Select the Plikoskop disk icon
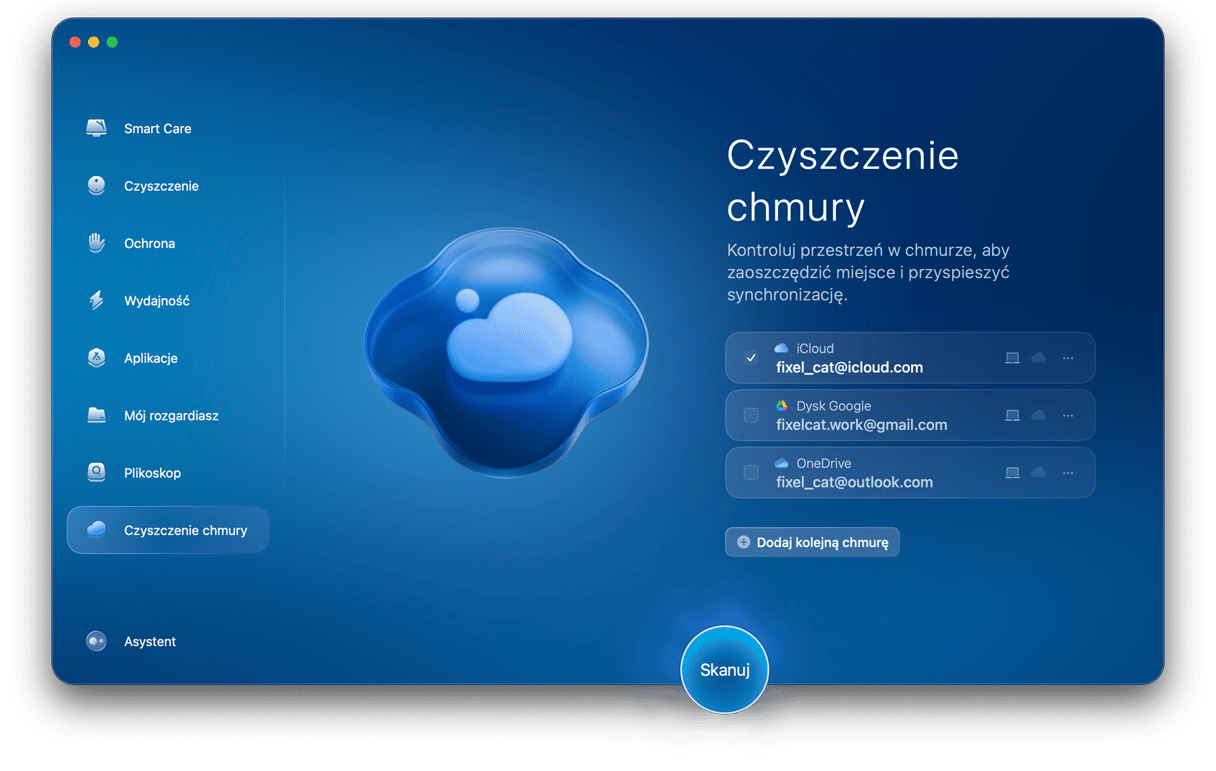 coord(96,473)
